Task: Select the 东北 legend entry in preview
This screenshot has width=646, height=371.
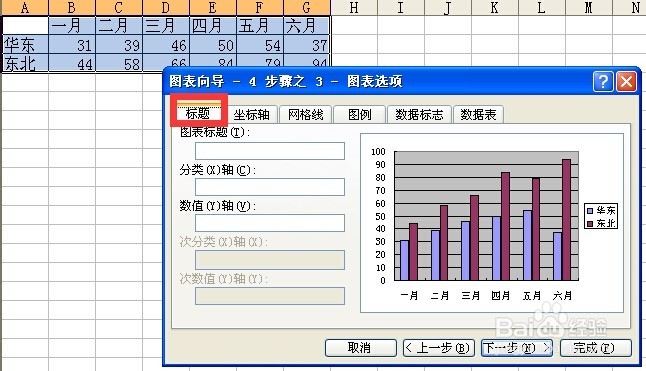Action: (x=601, y=223)
